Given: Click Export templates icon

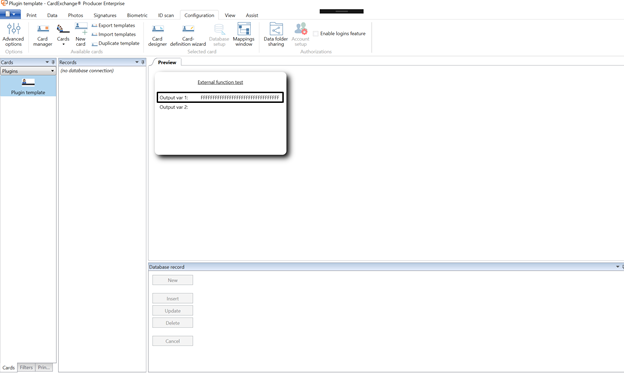Looking at the screenshot, I should (x=94, y=25).
